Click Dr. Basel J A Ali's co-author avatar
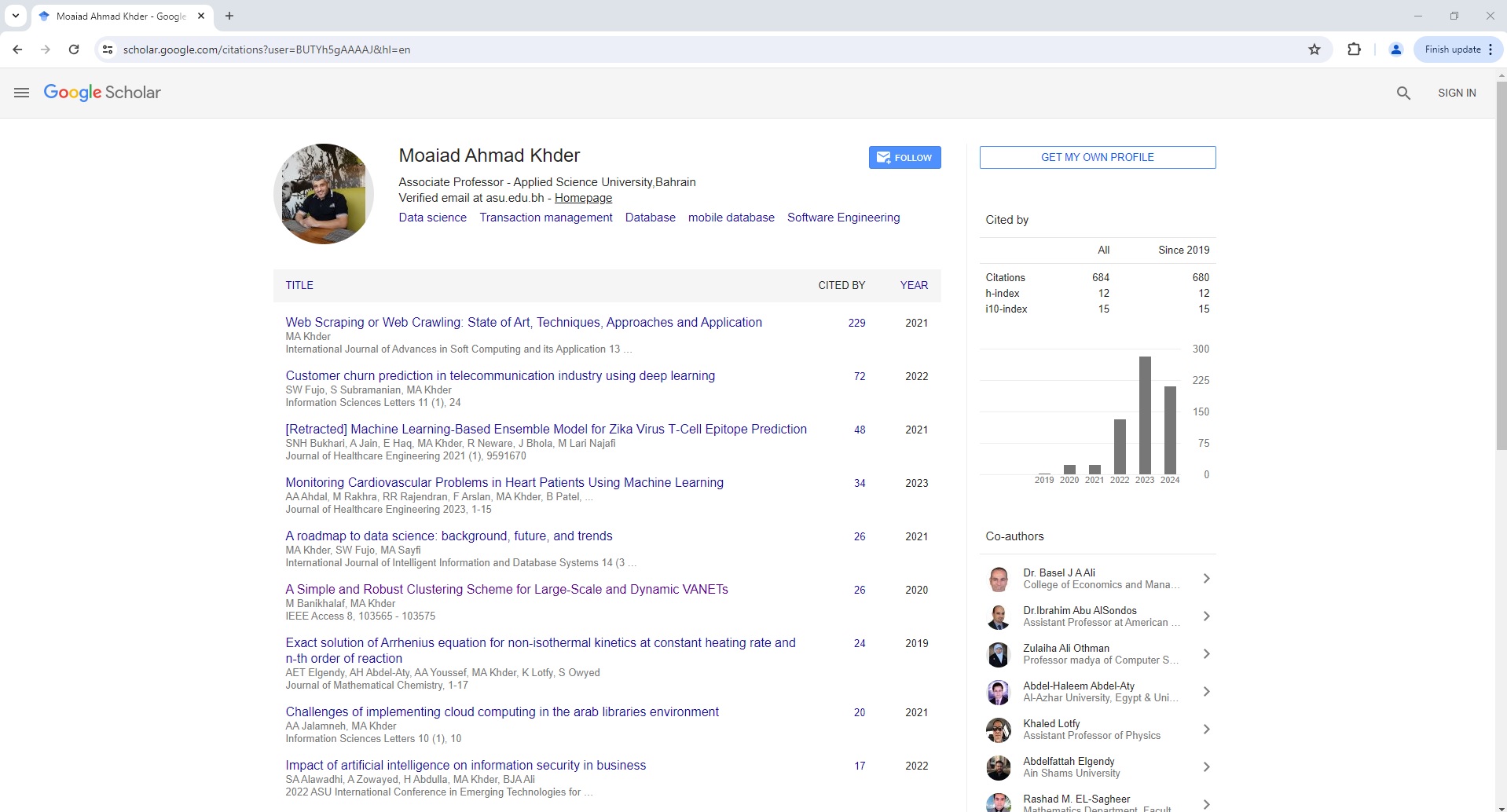Viewport: 1507px width, 812px height. tap(999, 579)
